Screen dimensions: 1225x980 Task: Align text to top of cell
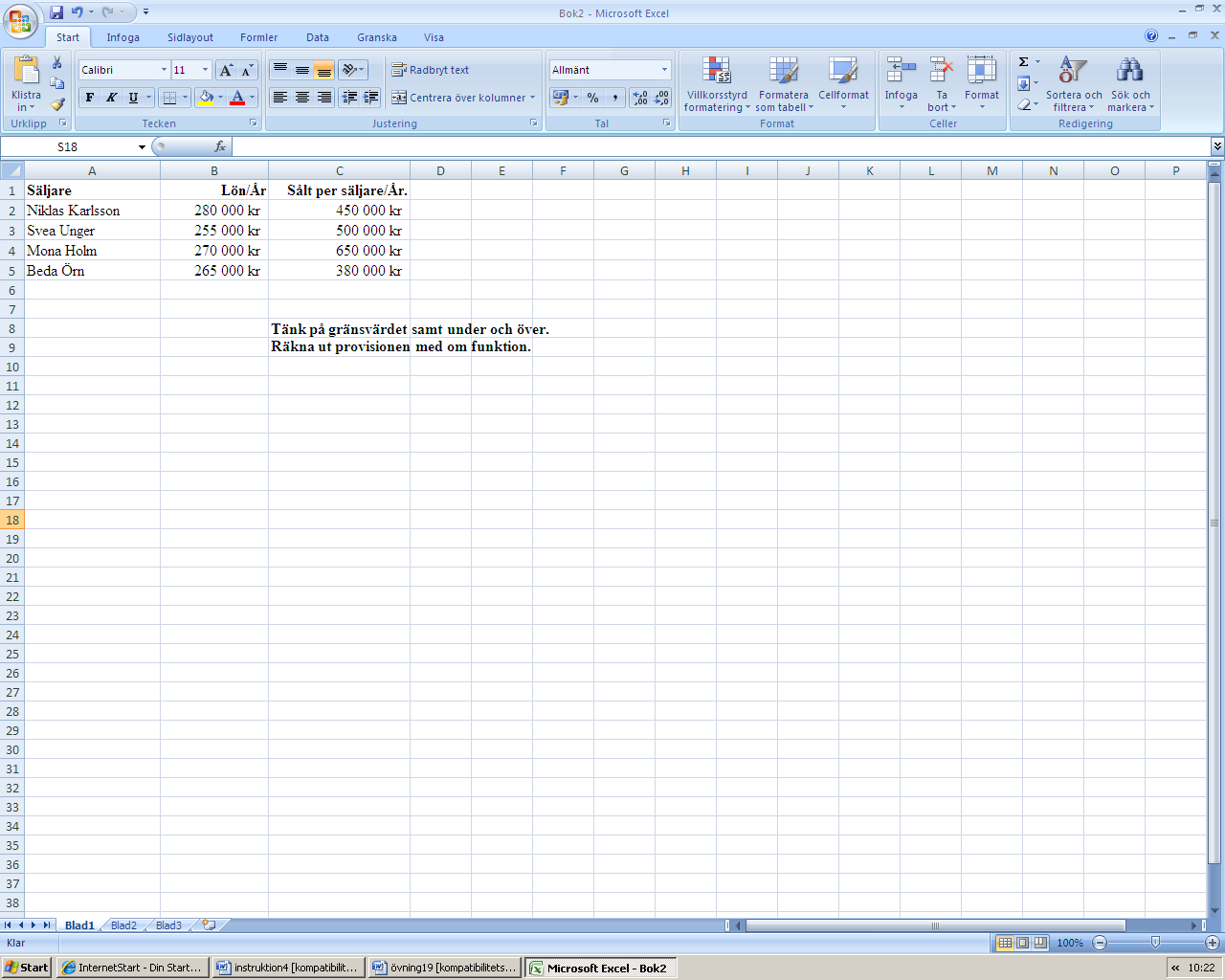(x=280, y=70)
